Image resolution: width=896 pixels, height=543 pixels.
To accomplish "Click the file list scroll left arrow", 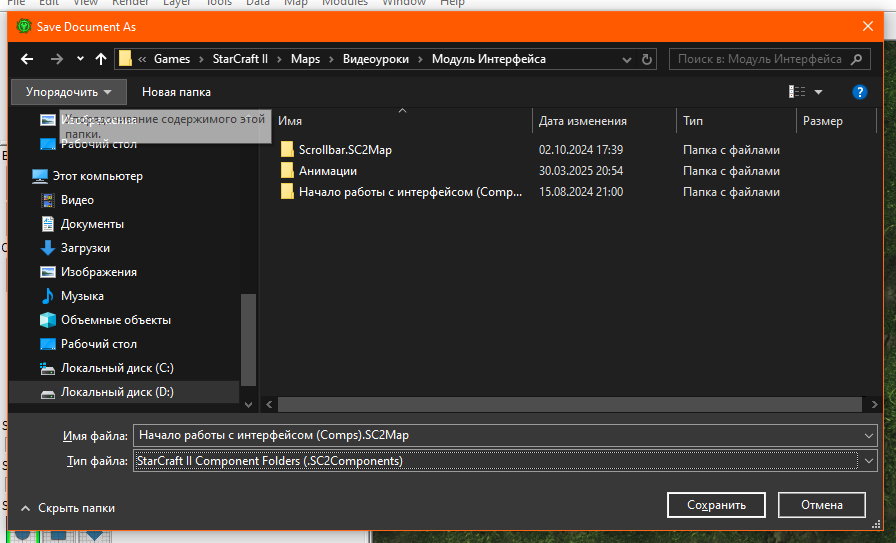I will point(269,404).
